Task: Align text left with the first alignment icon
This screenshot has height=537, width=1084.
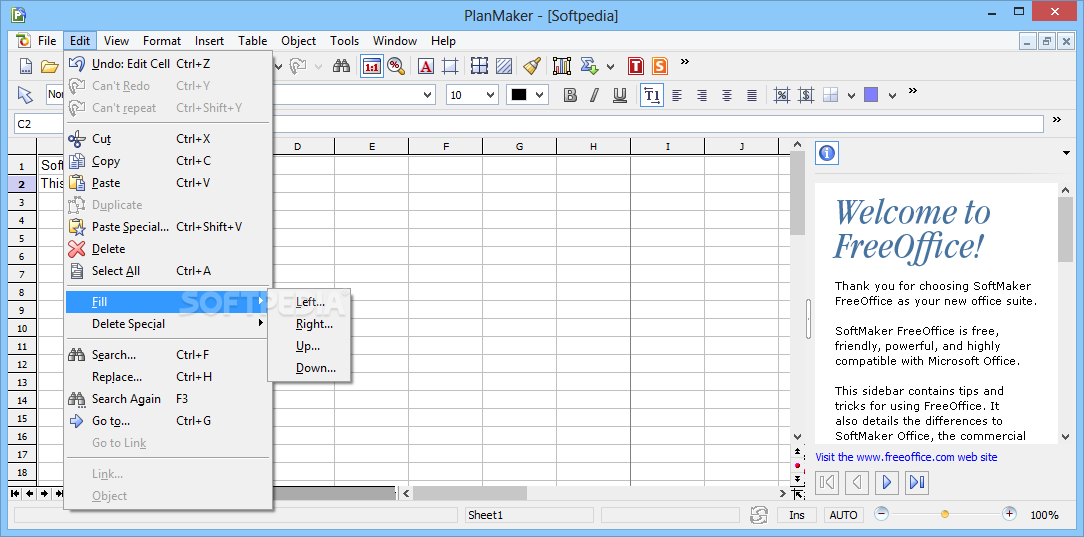Action: [678, 95]
